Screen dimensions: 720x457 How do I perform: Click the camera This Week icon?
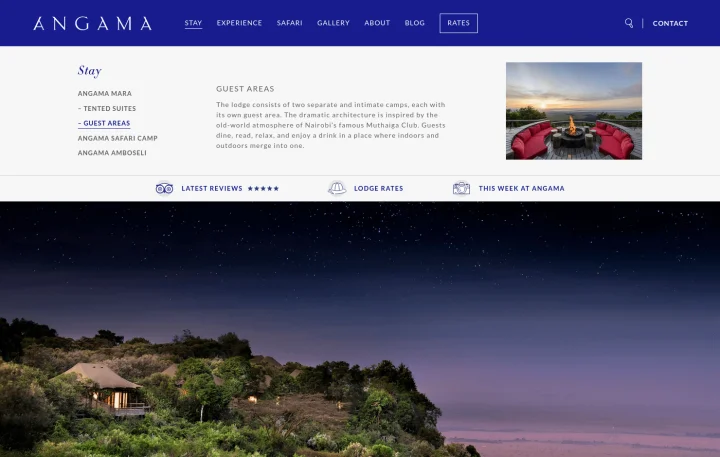(x=461, y=188)
